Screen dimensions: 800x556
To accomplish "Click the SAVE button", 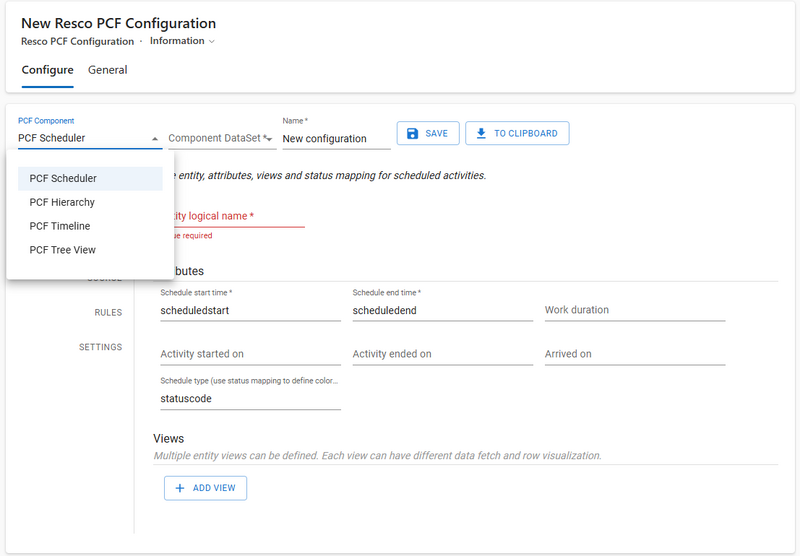I will tap(428, 133).
